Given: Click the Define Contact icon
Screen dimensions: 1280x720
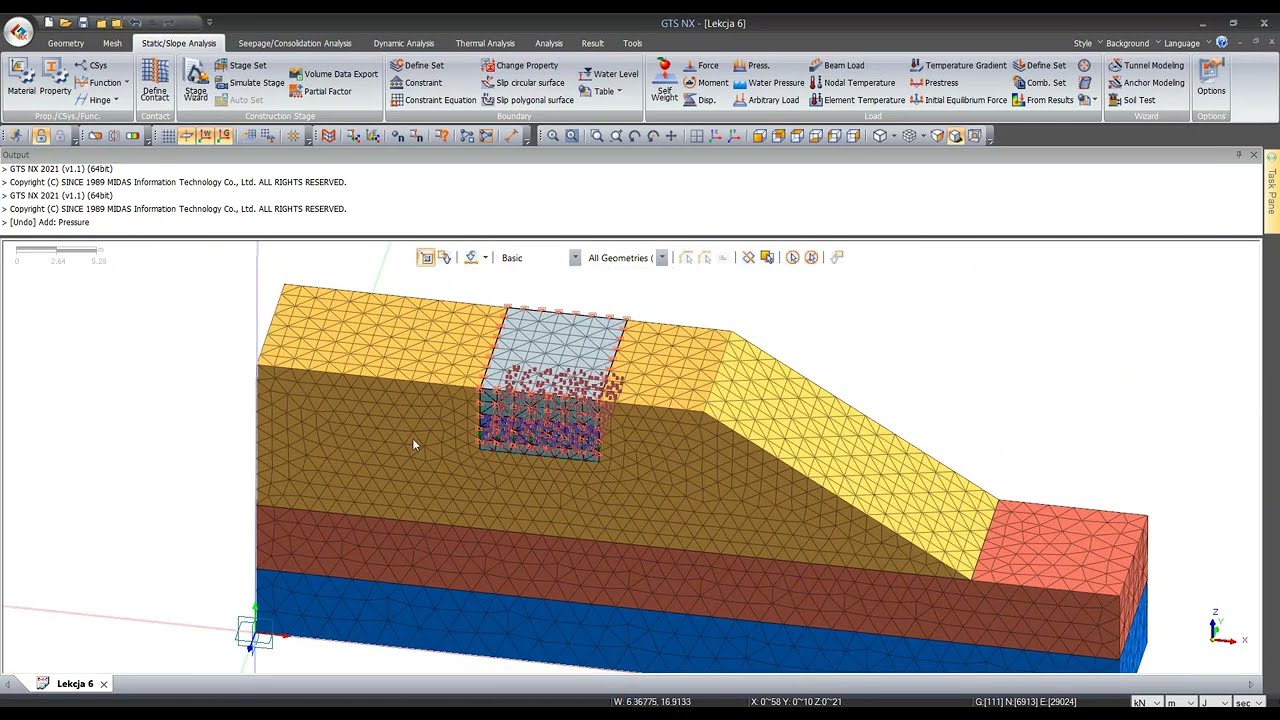Looking at the screenshot, I should click(155, 80).
